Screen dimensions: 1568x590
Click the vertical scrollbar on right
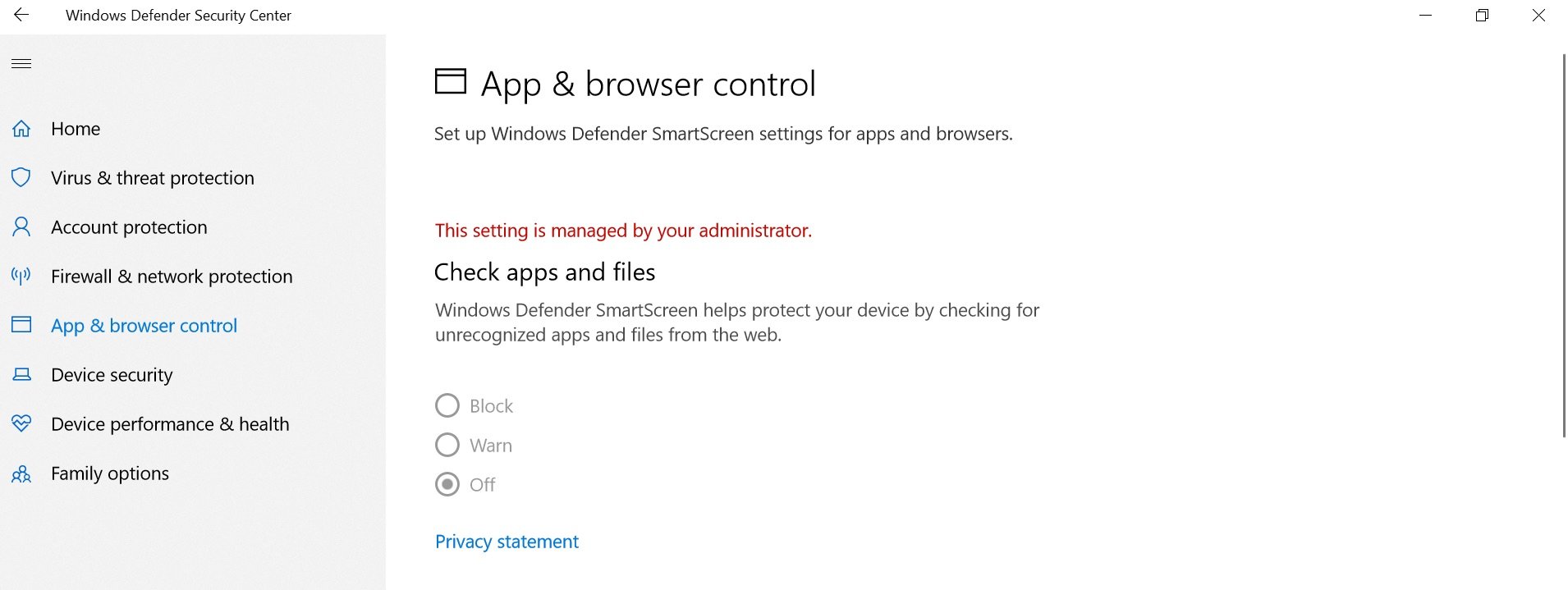tap(1563, 246)
